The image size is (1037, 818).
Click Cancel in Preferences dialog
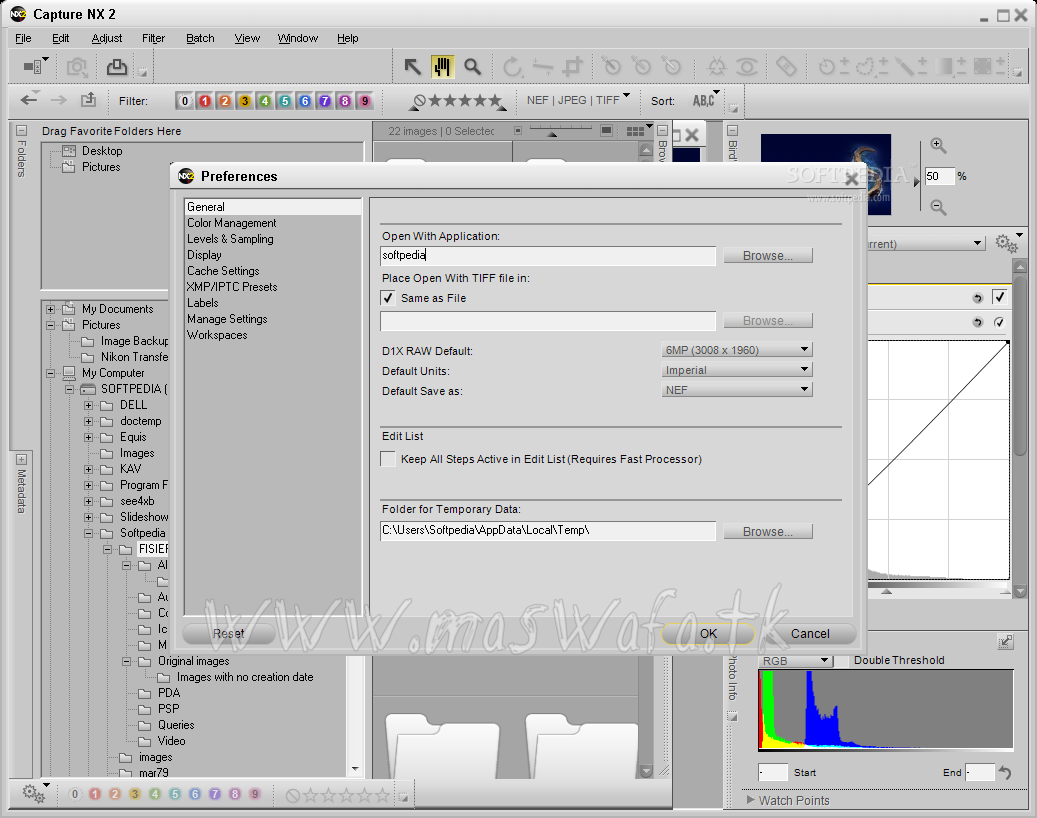pos(810,634)
